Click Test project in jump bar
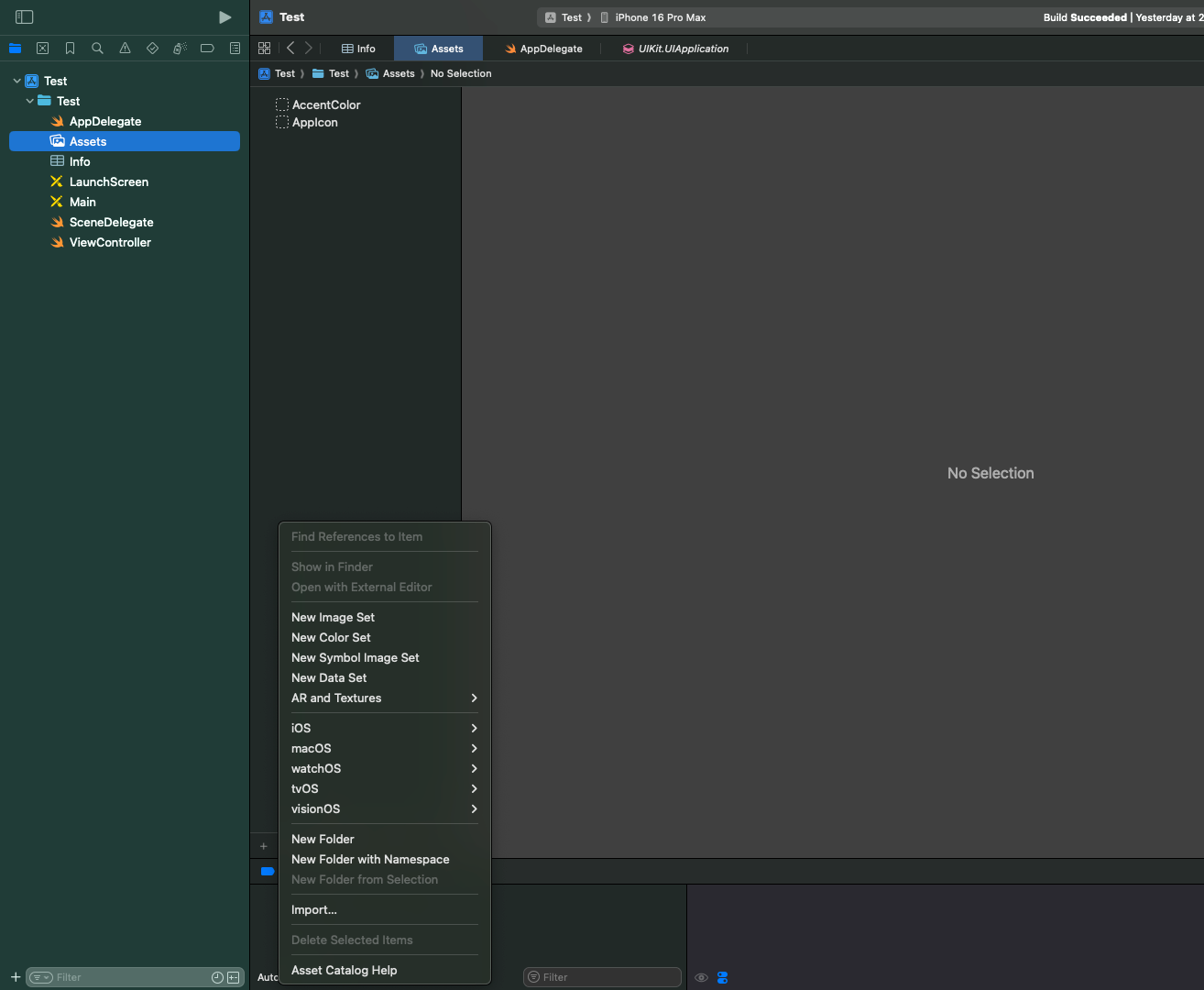Viewport: 1204px width, 990px height. click(277, 73)
